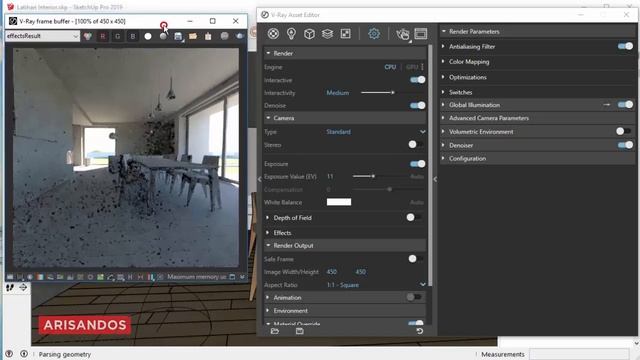Revert to default settings arrow icon
Image resolution: width=640 pixels, height=360 pixels.
[x=420, y=331]
